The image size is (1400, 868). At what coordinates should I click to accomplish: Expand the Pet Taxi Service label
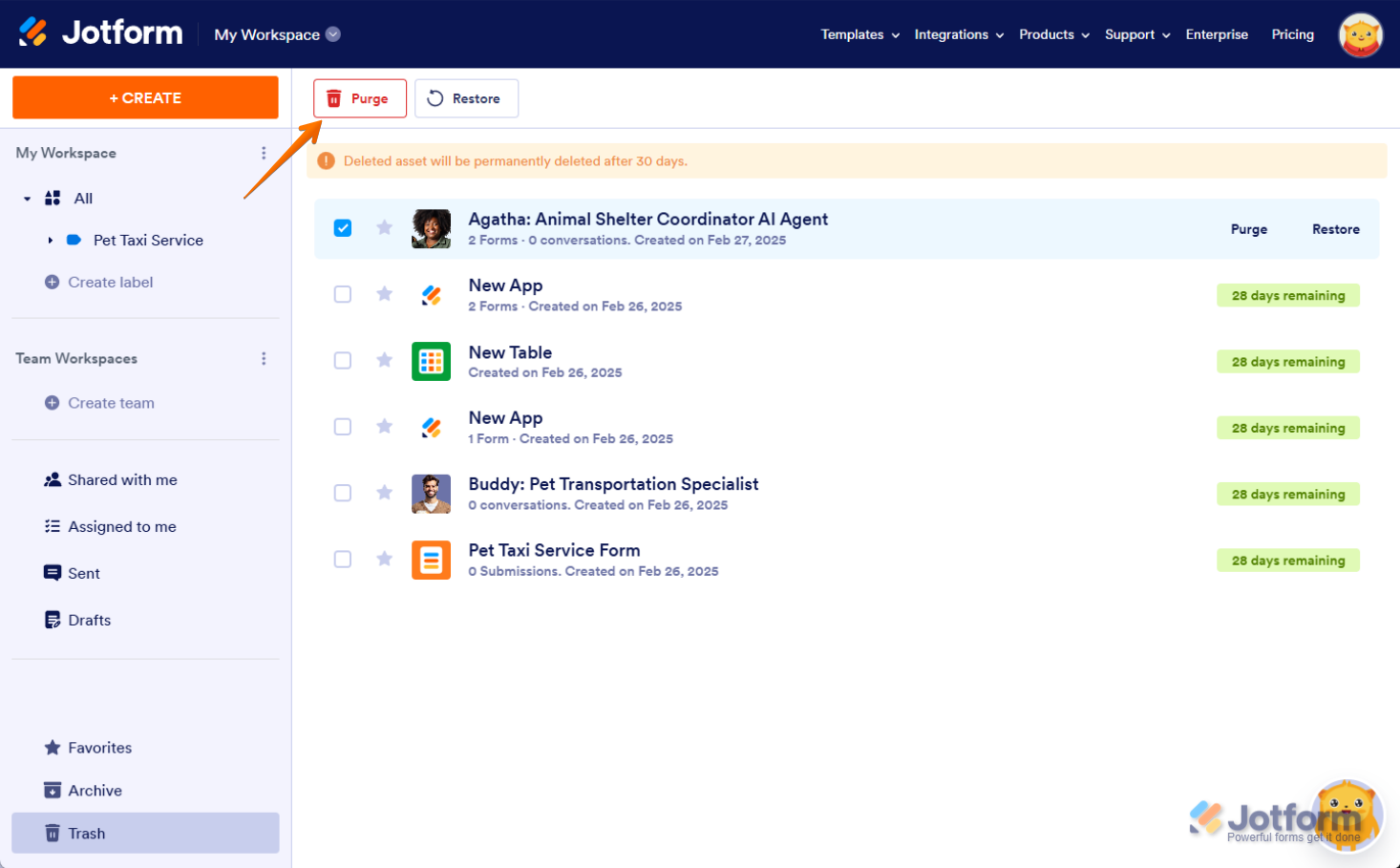(50, 241)
